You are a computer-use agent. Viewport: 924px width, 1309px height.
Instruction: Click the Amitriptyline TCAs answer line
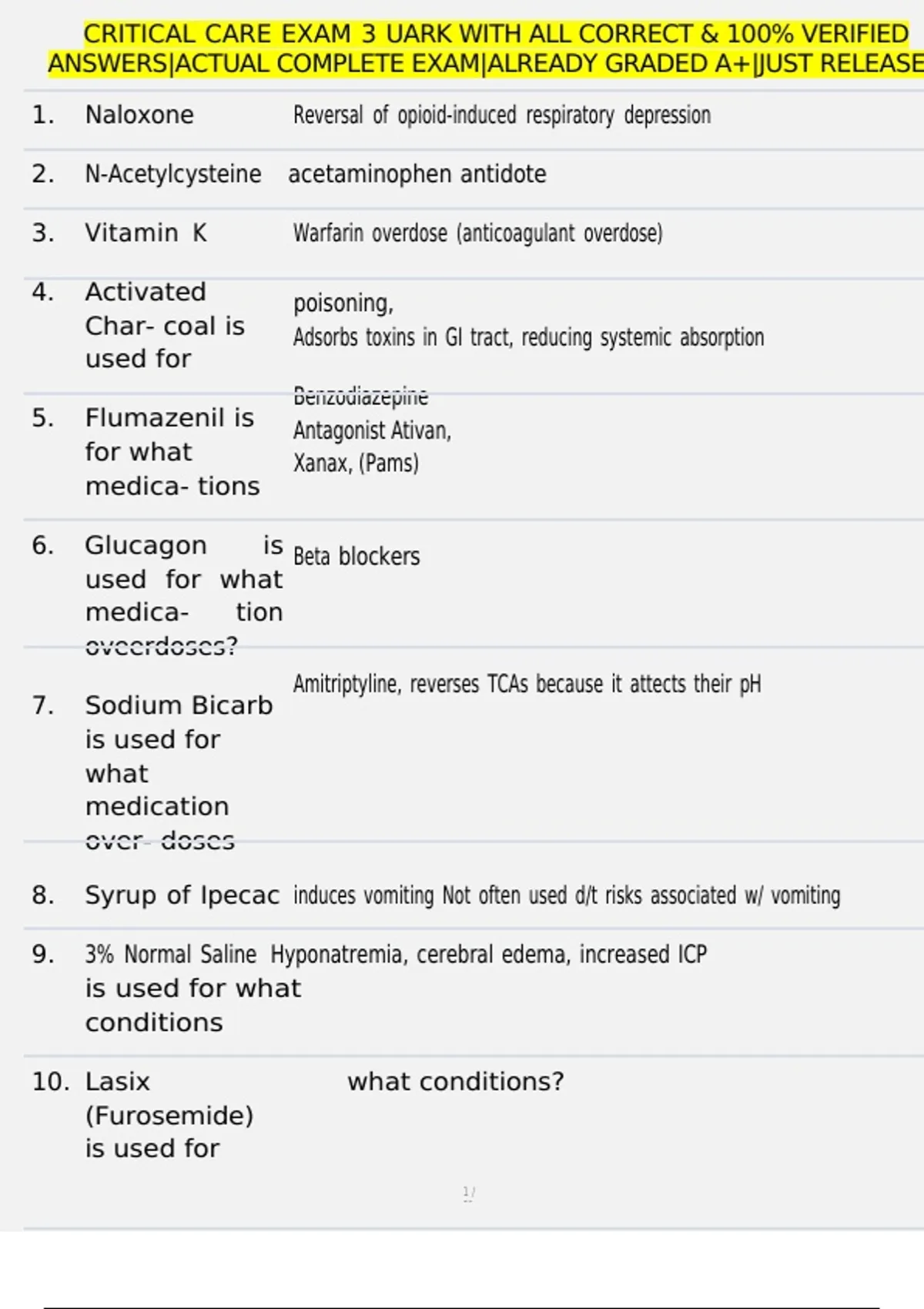pos(527,684)
